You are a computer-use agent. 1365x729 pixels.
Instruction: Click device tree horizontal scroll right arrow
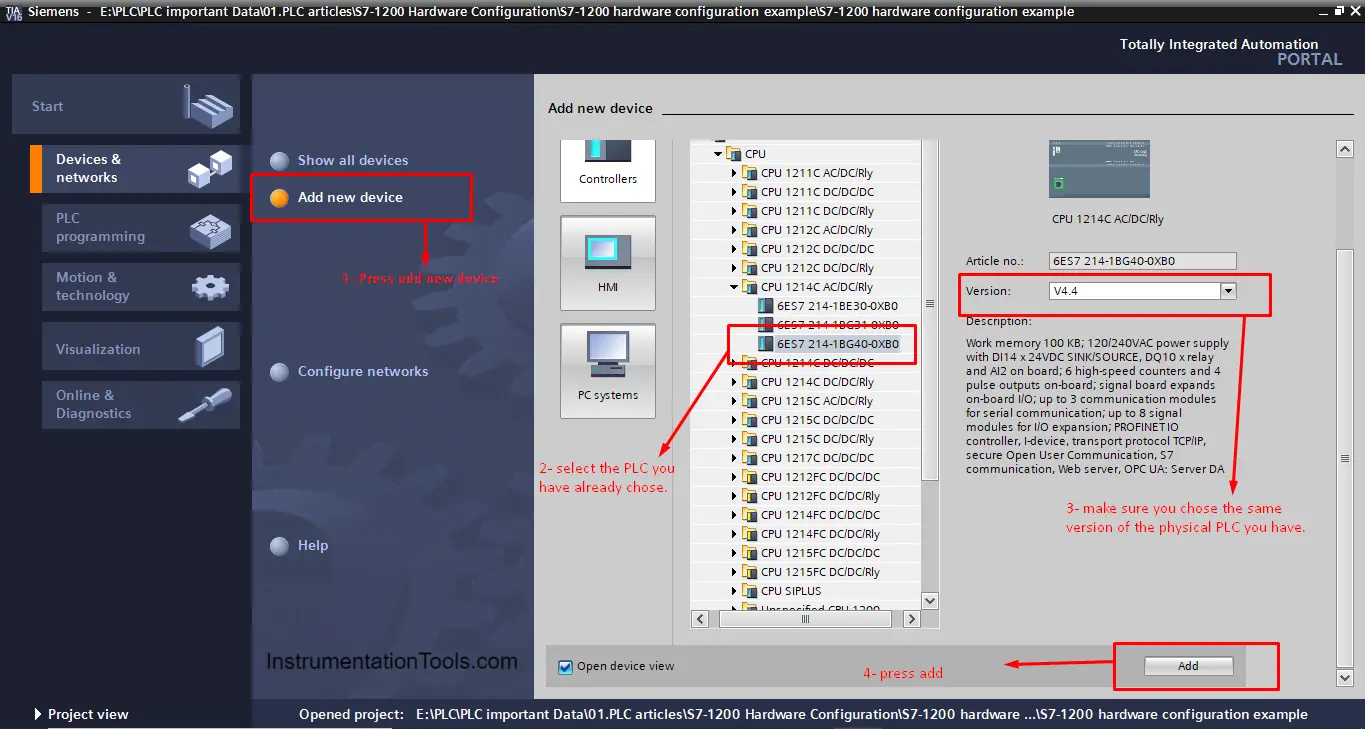(911, 619)
